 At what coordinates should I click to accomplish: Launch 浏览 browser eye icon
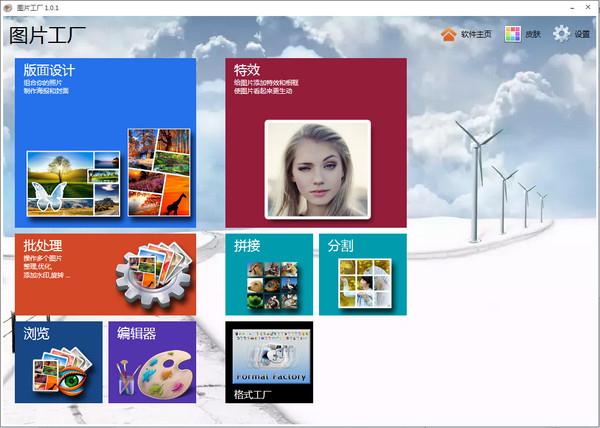click(x=69, y=372)
